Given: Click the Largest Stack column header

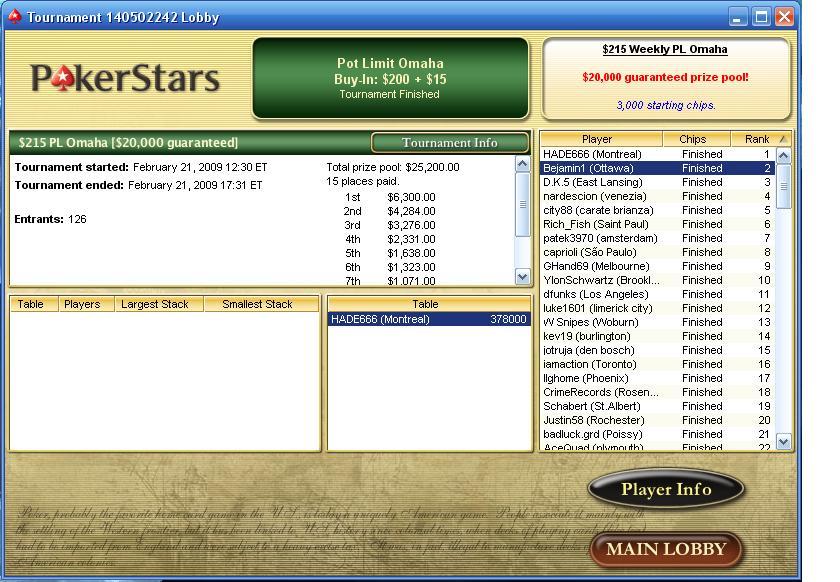Looking at the screenshot, I should 159,304.
